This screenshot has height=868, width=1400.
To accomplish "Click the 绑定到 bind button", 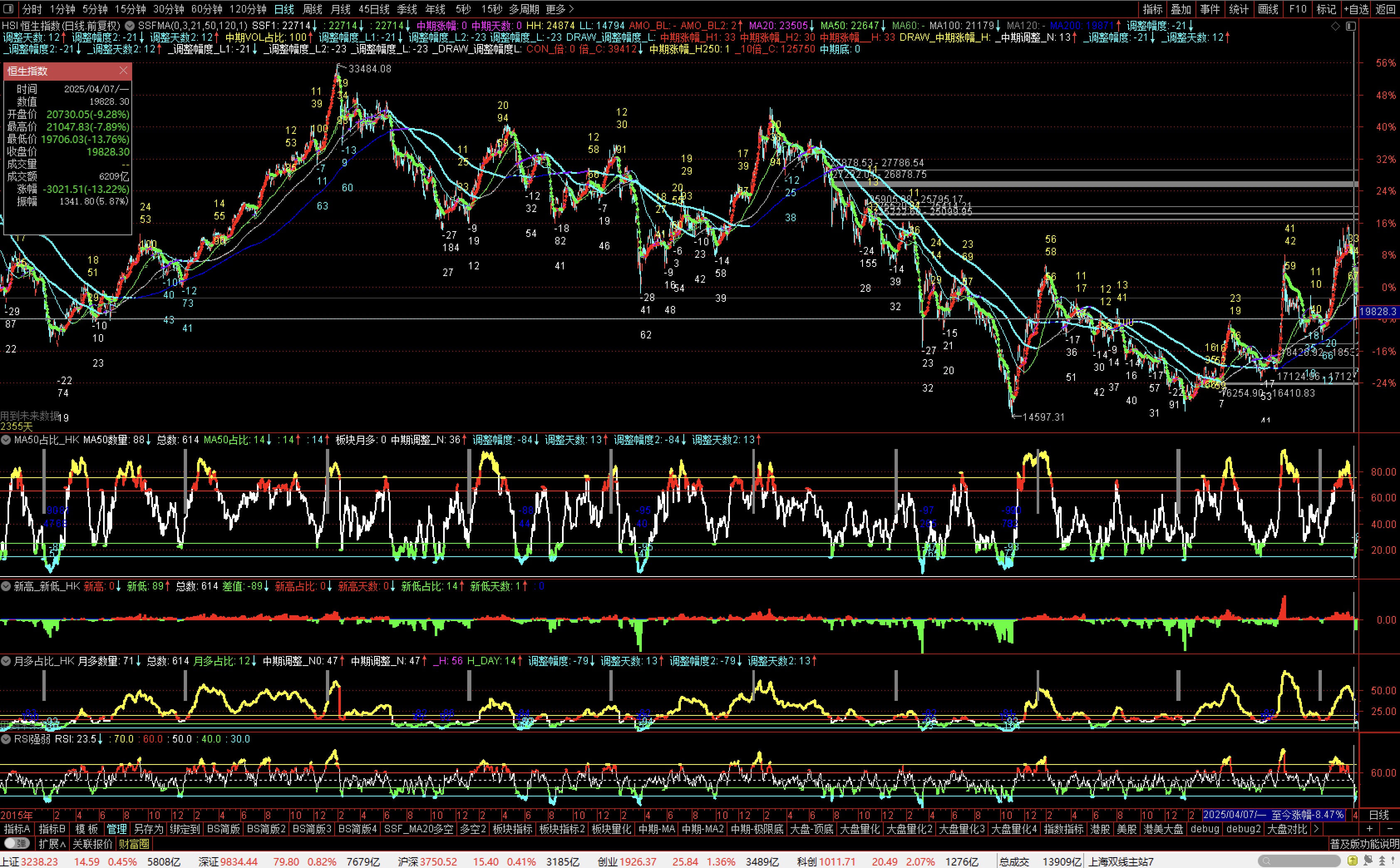I will click(x=185, y=829).
